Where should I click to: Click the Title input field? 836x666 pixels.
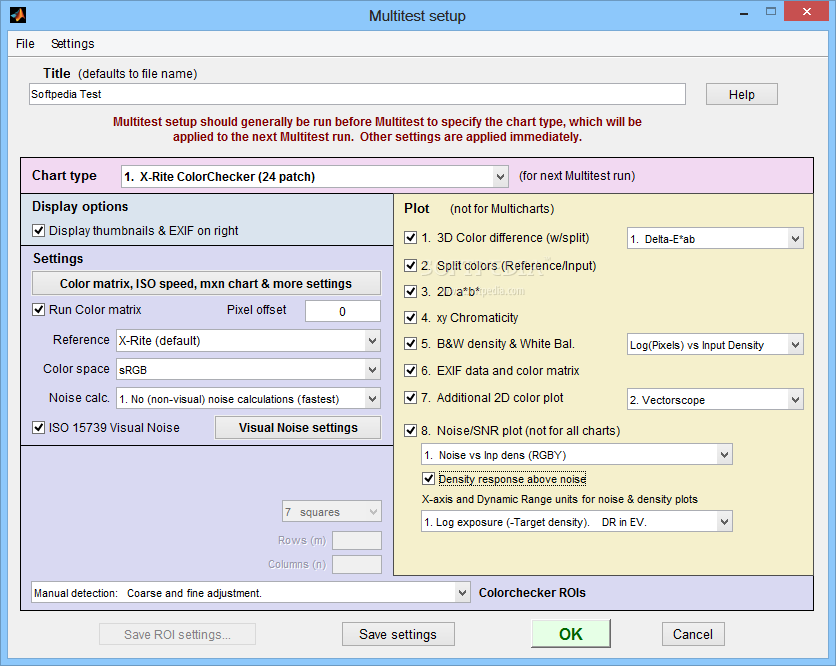tap(357, 94)
